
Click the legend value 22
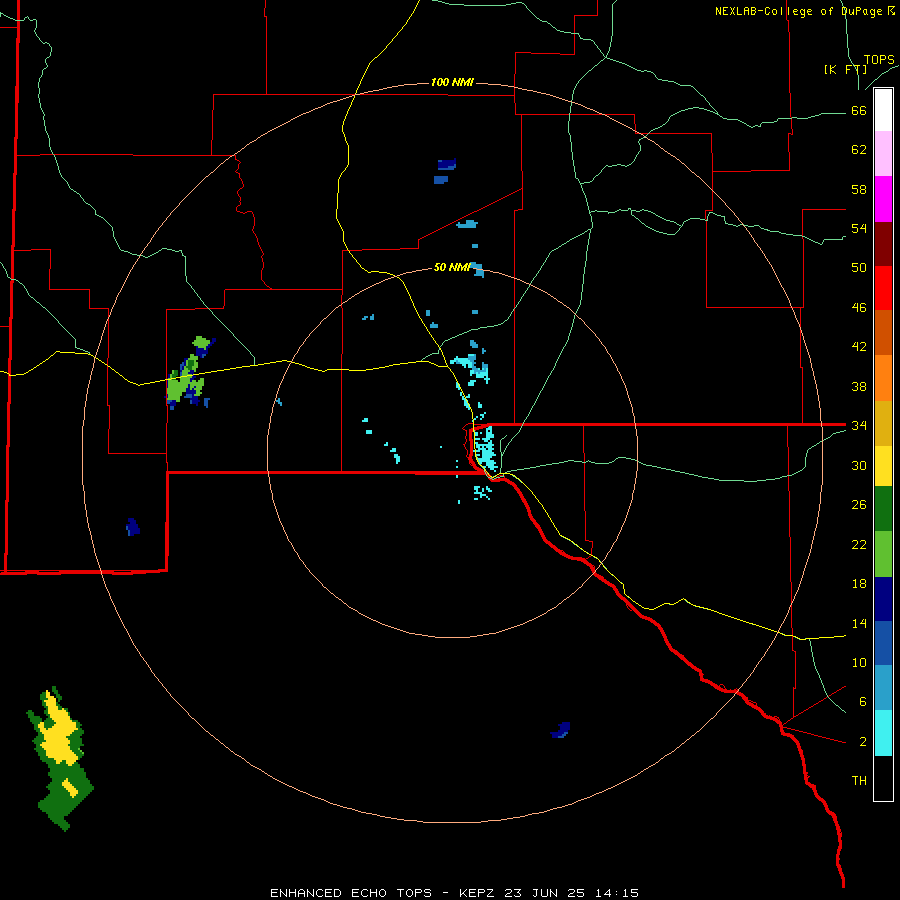(859, 544)
